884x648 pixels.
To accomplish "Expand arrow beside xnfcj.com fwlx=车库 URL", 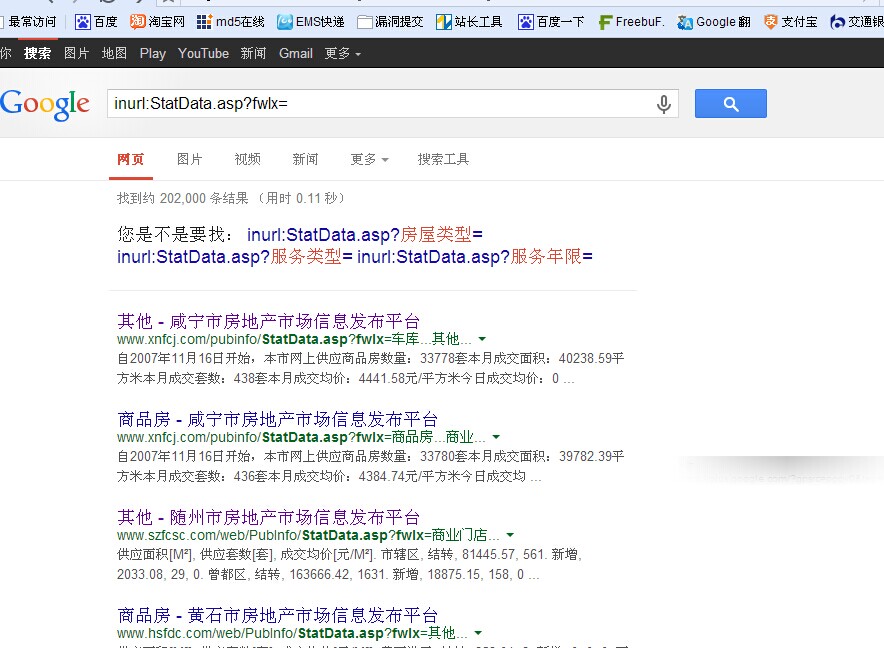I will click(482, 340).
